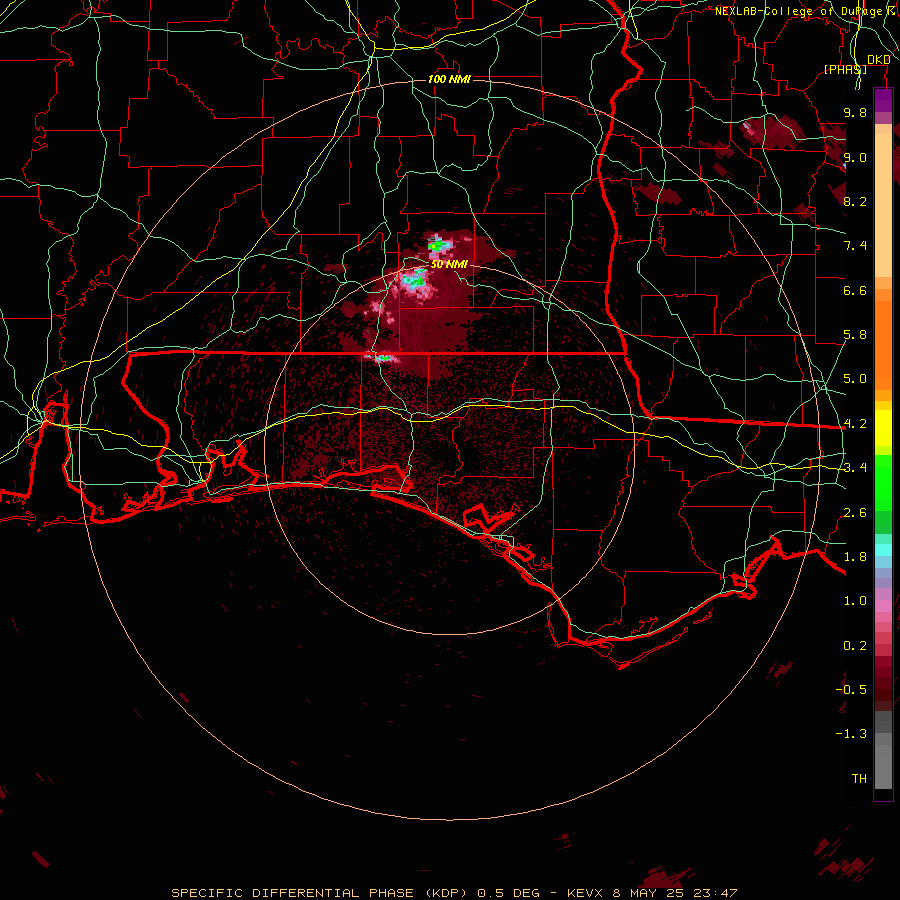Screen dimensions: 900x900
Task: Click the 1.8 legend value
Action: 855,557
